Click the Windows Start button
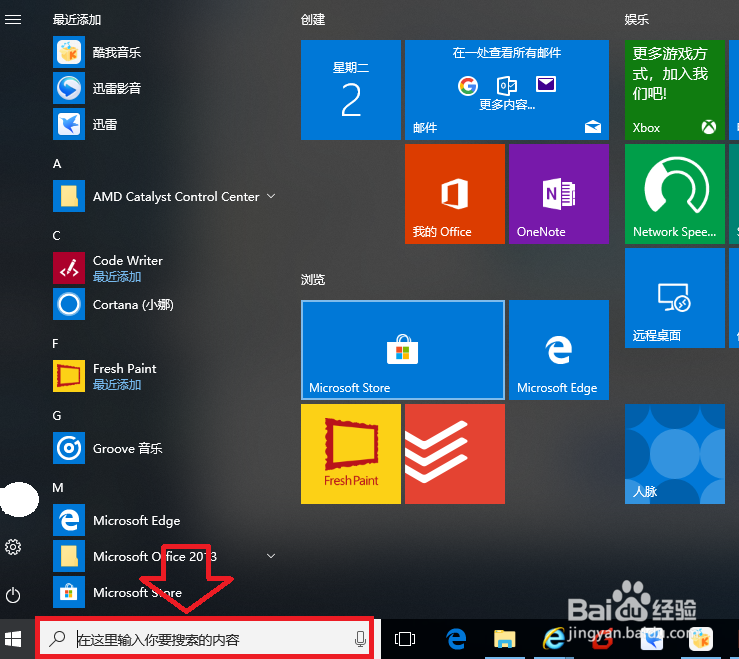 [13, 639]
